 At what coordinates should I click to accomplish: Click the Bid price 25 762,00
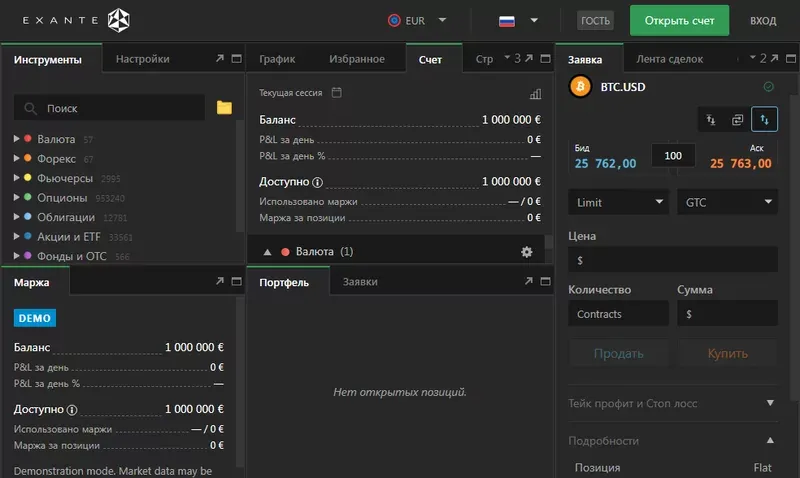point(605,164)
